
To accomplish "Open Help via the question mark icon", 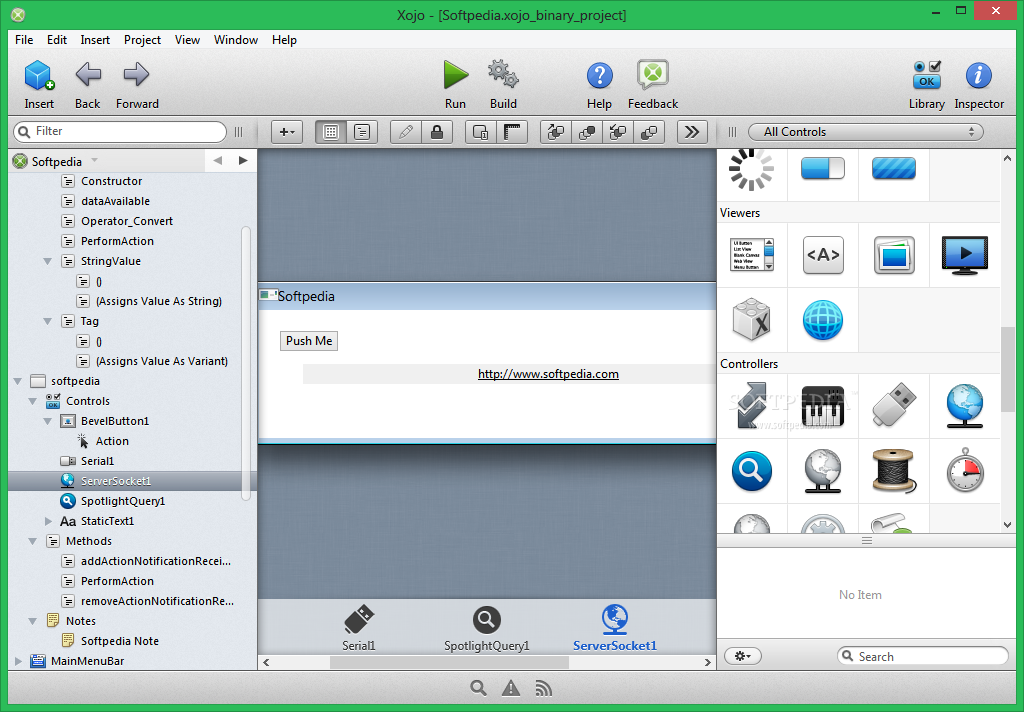I will (x=599, y=76).
